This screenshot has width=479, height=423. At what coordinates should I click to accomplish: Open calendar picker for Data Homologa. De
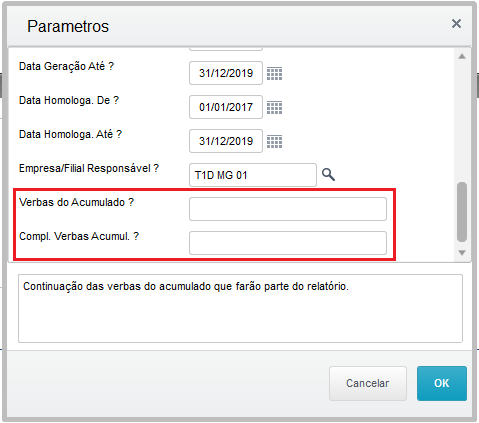[x=274, y=107]
